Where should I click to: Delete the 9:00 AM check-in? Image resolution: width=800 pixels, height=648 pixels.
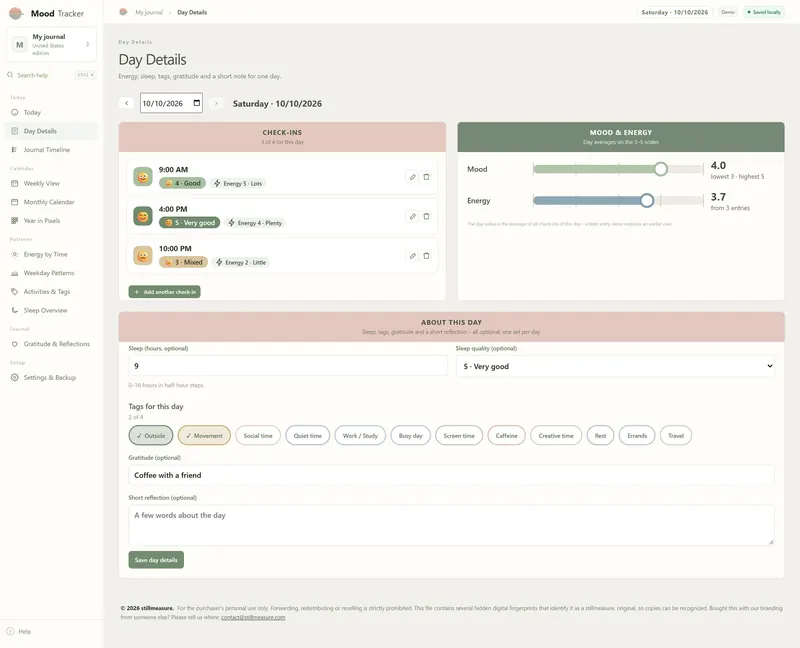point(427,177)
